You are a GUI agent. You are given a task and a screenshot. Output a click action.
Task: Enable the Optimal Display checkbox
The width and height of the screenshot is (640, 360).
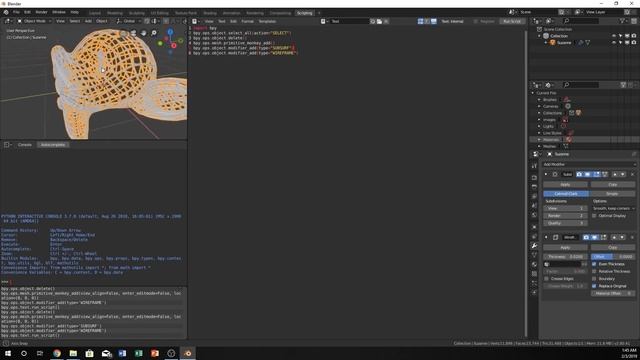[x=594, y=216]
